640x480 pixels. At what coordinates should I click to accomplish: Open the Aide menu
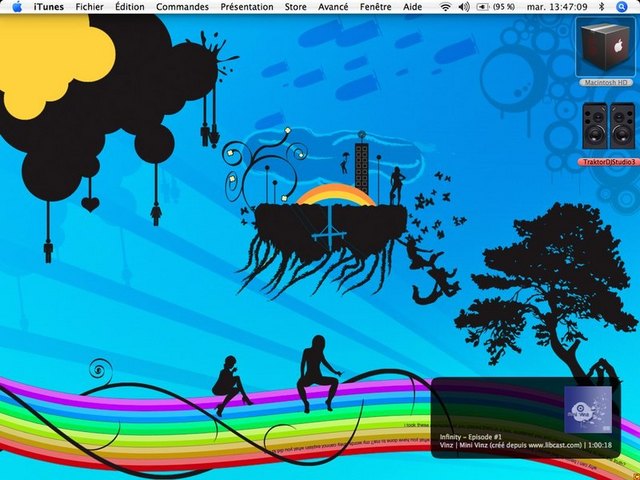tap(412, 7)
